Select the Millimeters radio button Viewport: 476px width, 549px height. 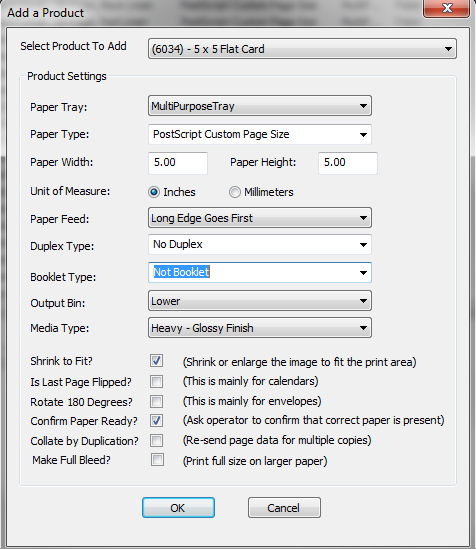point(234,192)
